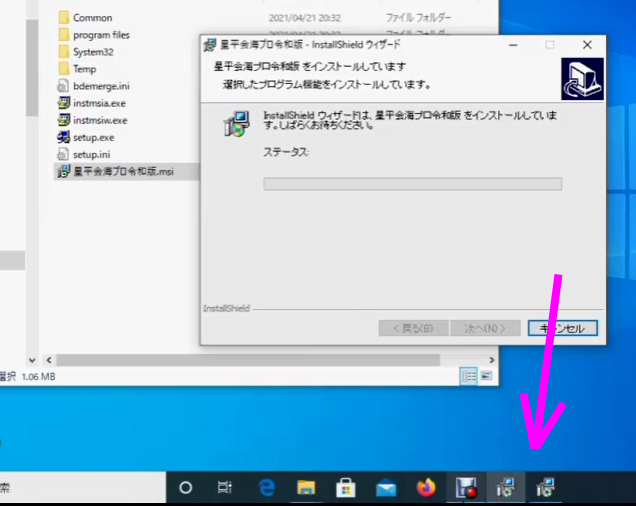Click the 星平会海プロ令和版.msi file name

pyautogui.click(x=123, y=171)
